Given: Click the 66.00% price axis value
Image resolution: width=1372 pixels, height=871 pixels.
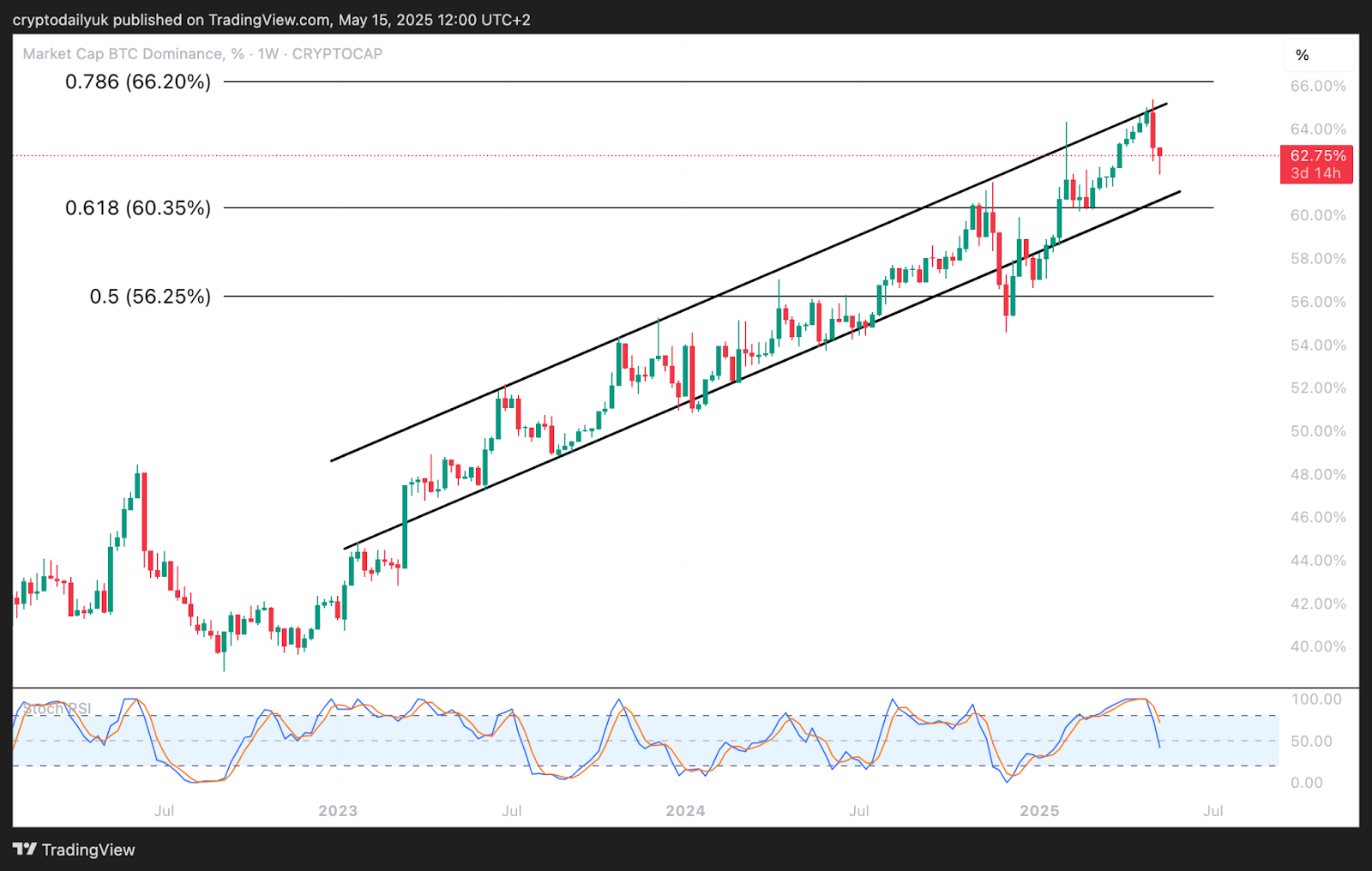Looking at the screenshot, I should coord(1318,86).
